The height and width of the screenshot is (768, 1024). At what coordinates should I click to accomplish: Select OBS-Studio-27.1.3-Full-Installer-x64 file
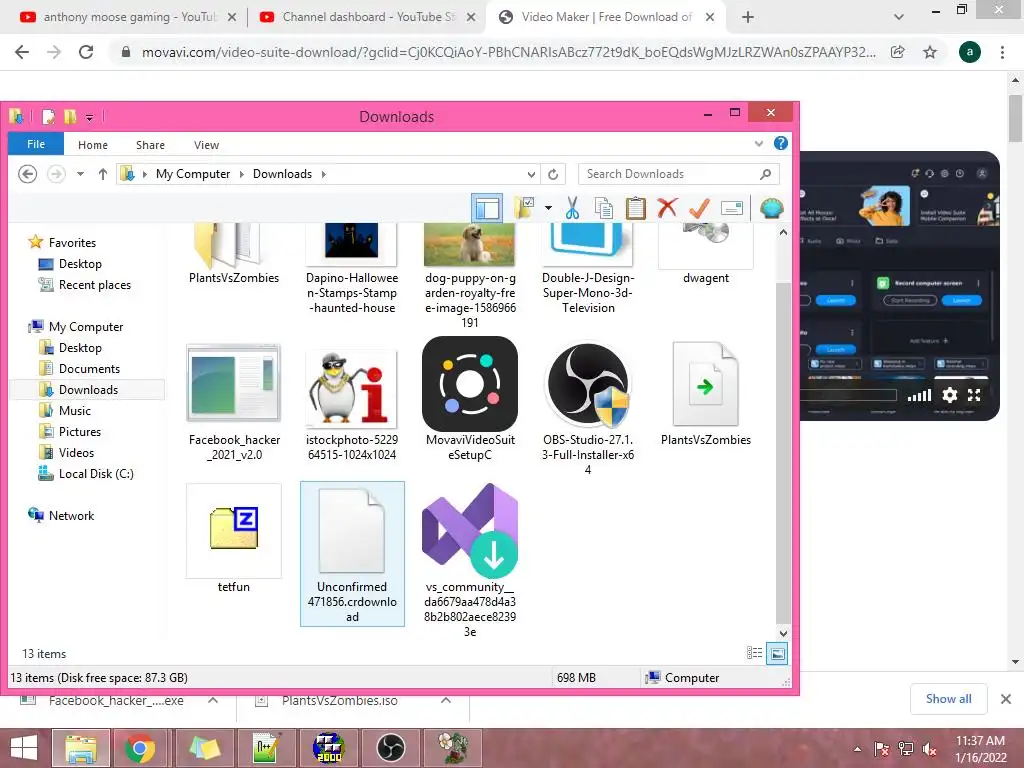[588, 408]
